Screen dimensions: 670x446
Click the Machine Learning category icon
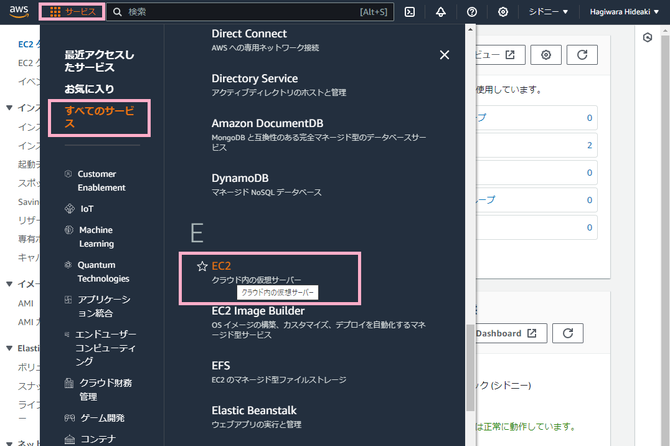(69, 230)
